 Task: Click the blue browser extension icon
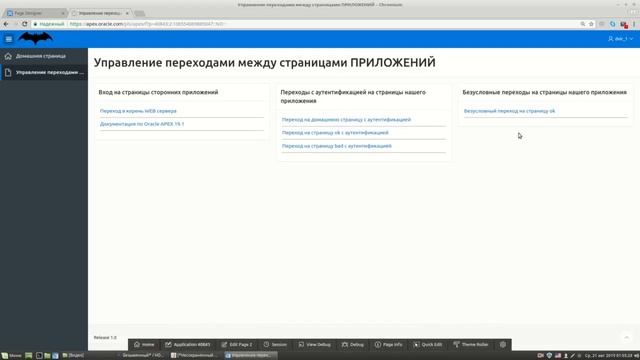(x=613, y=24)
